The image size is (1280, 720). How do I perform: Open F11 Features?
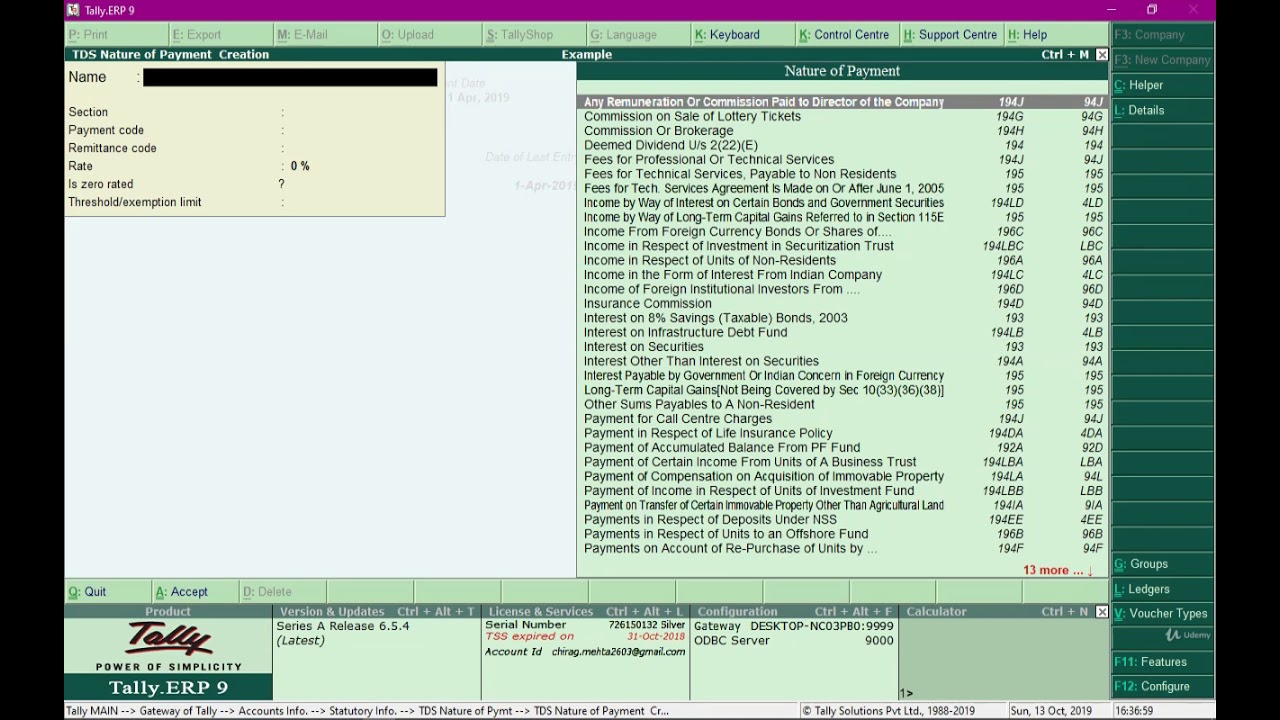pyautogui.click(x=1162, y=662)
